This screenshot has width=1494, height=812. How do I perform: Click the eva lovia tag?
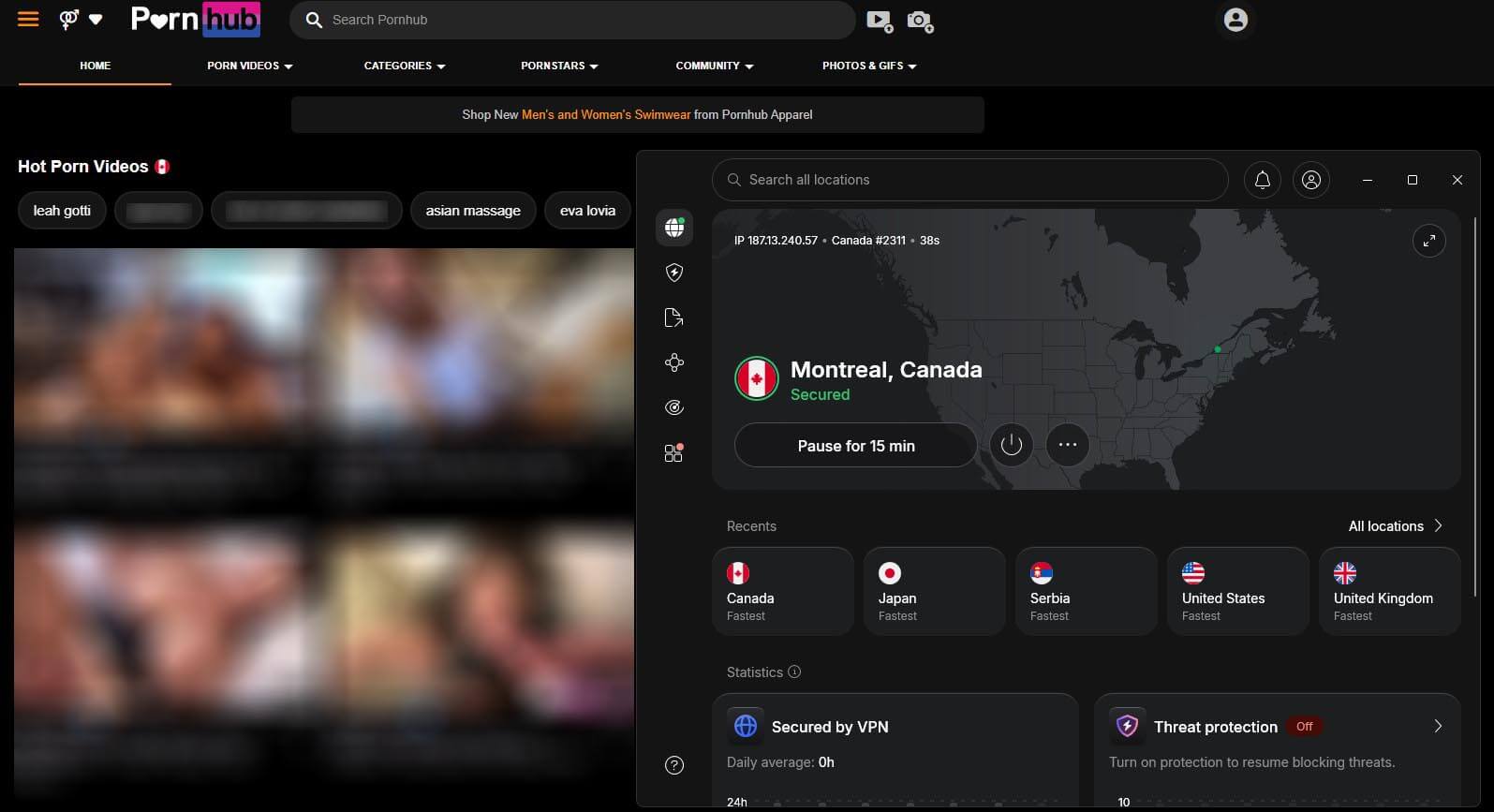pyautogui.click(x=587, y=210)
